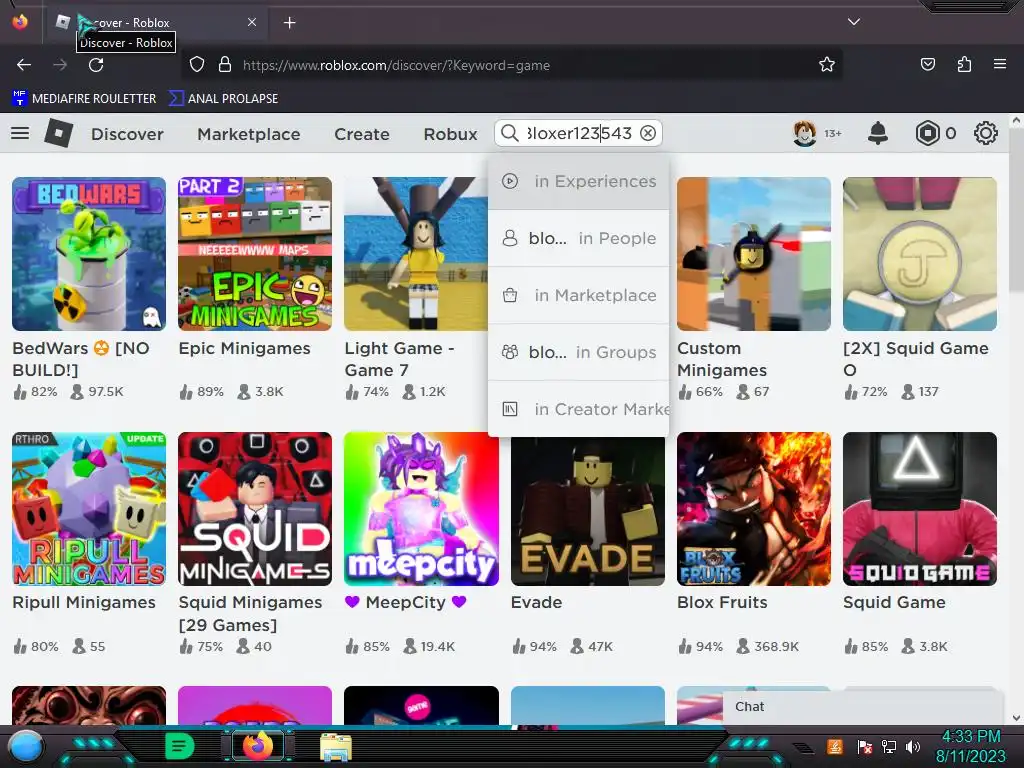Viewport: 1024px width, 768px height.
Task: Search bloxer123543 in Experiences
Action: pos(579,181)
